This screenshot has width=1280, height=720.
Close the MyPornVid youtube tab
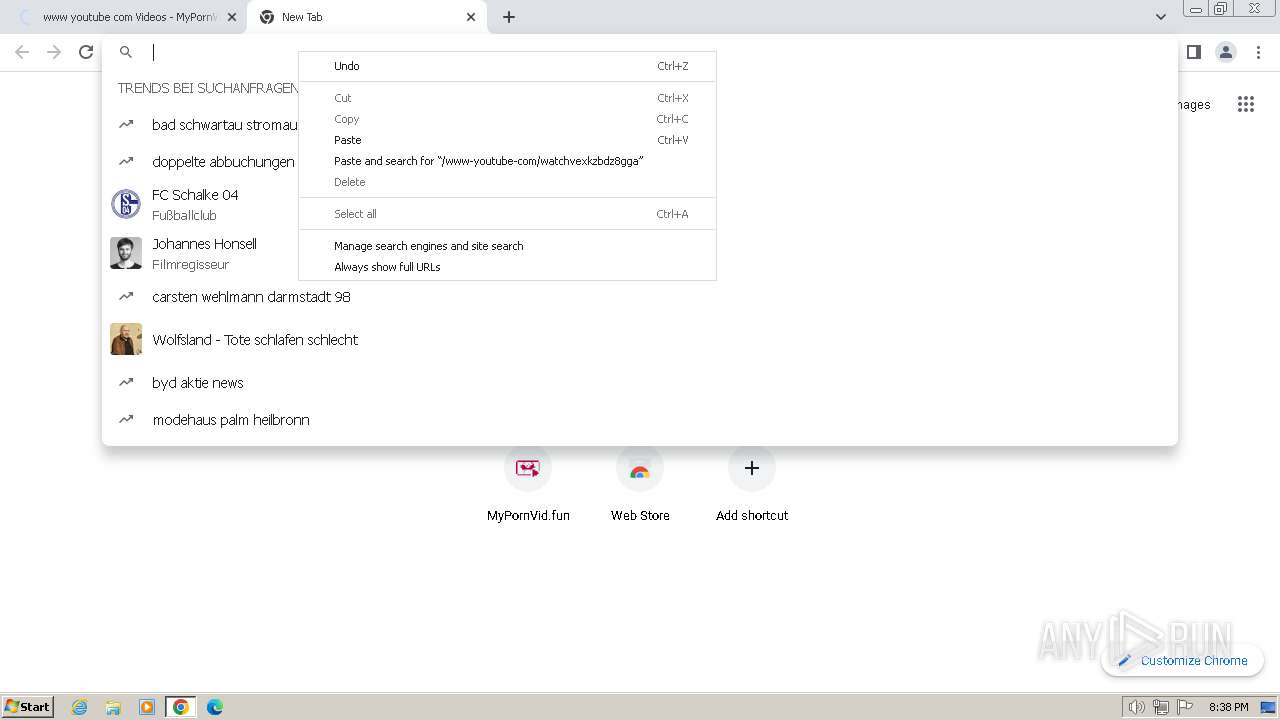[x=232, y=17]
